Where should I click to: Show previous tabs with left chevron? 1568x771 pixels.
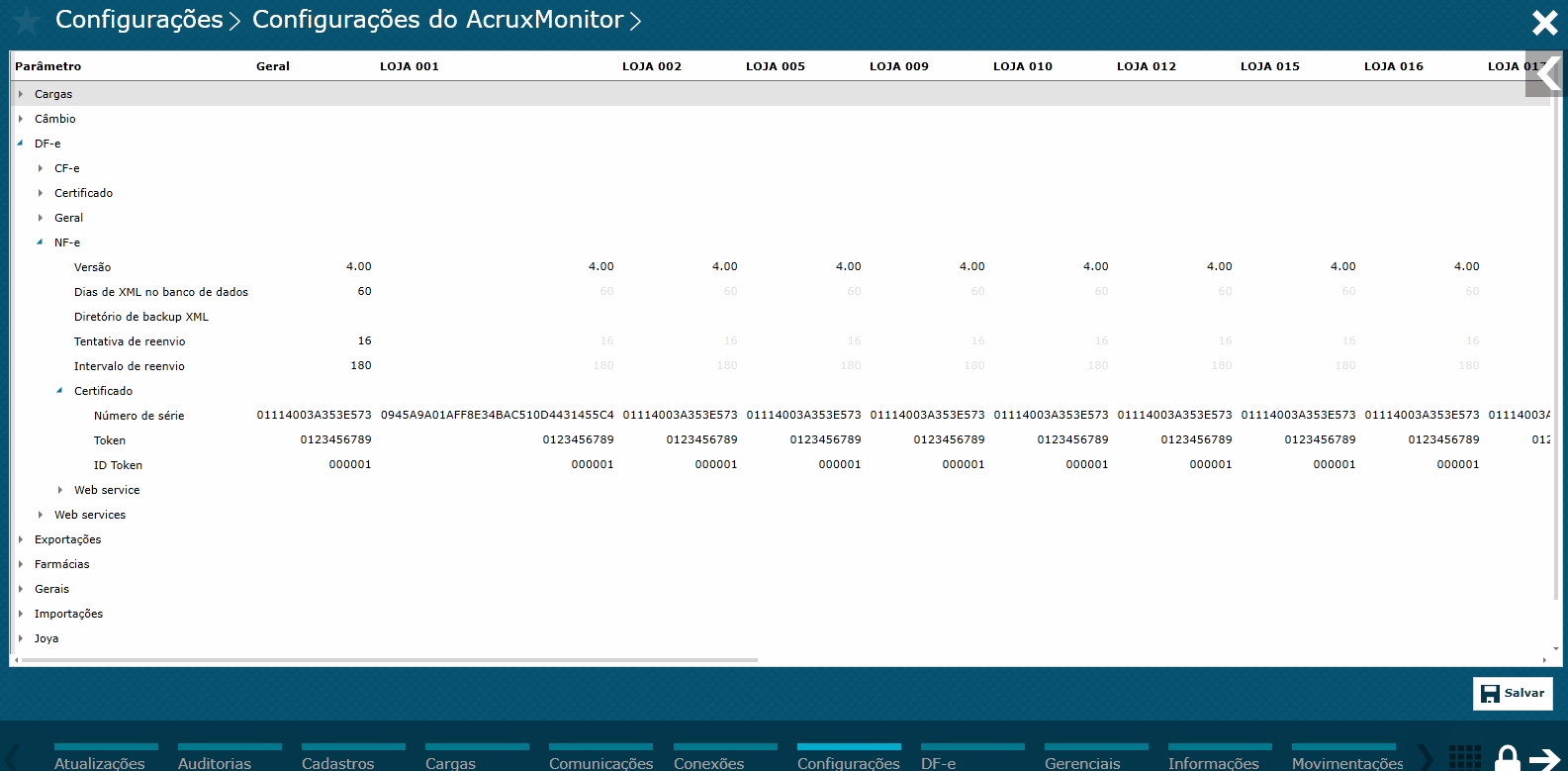13,758
